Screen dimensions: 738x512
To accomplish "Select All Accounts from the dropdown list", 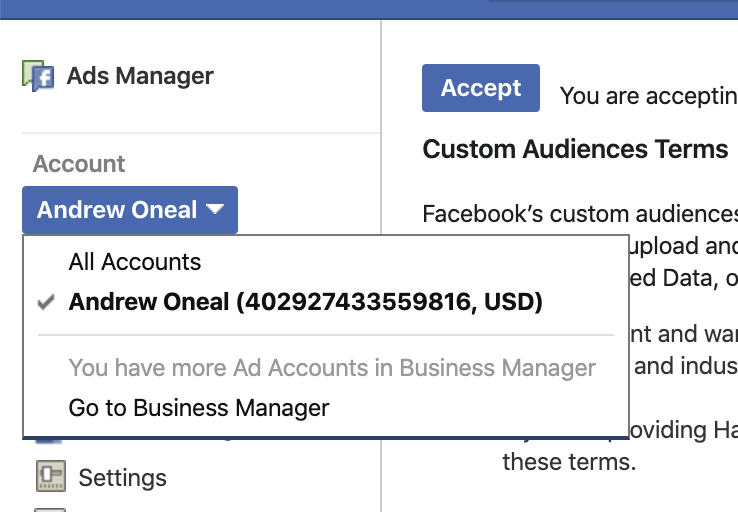I will (135, 262).
